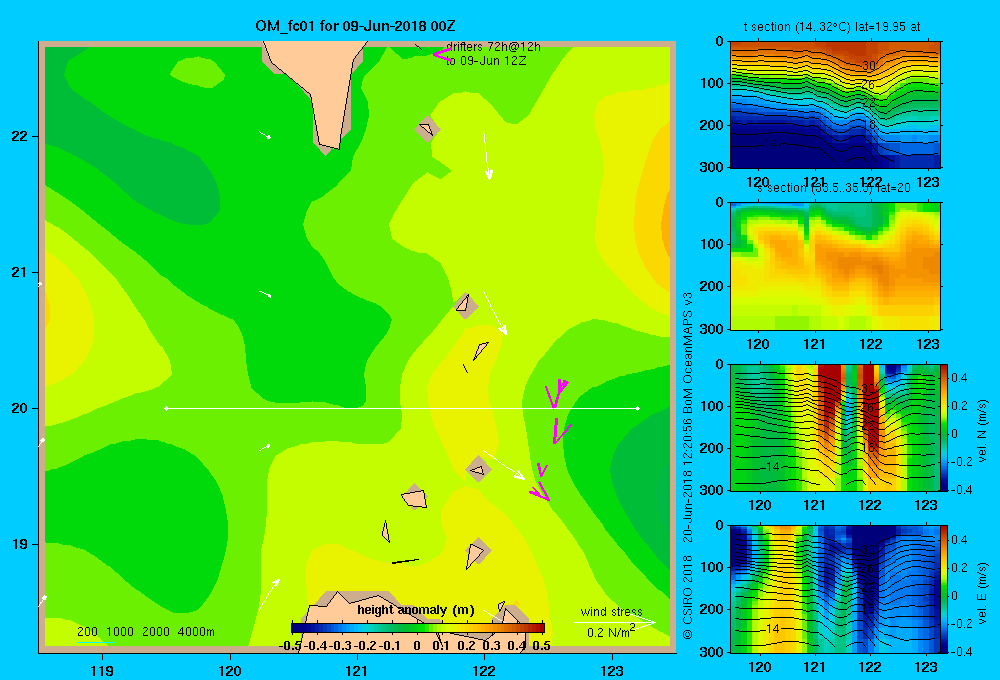
Task: Open the salinity section plot
Action: [835, 266]
